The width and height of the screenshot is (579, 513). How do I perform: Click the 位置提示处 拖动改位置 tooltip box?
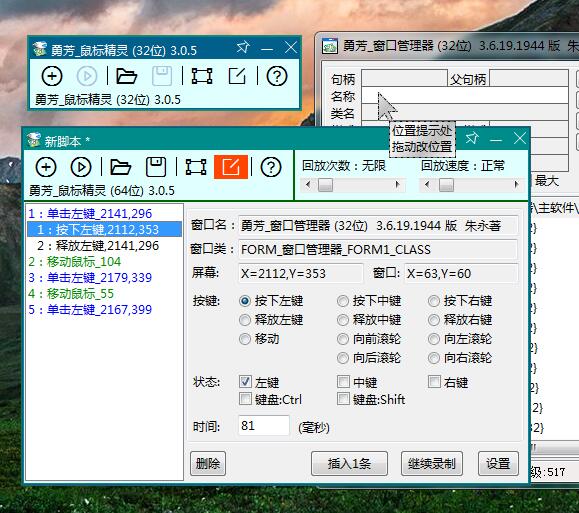tap(422, 139)
